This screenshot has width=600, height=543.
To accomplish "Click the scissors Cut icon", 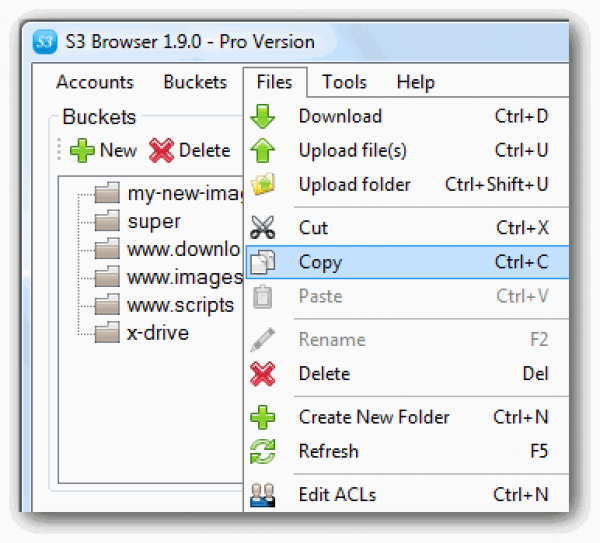I will point(262,227).
